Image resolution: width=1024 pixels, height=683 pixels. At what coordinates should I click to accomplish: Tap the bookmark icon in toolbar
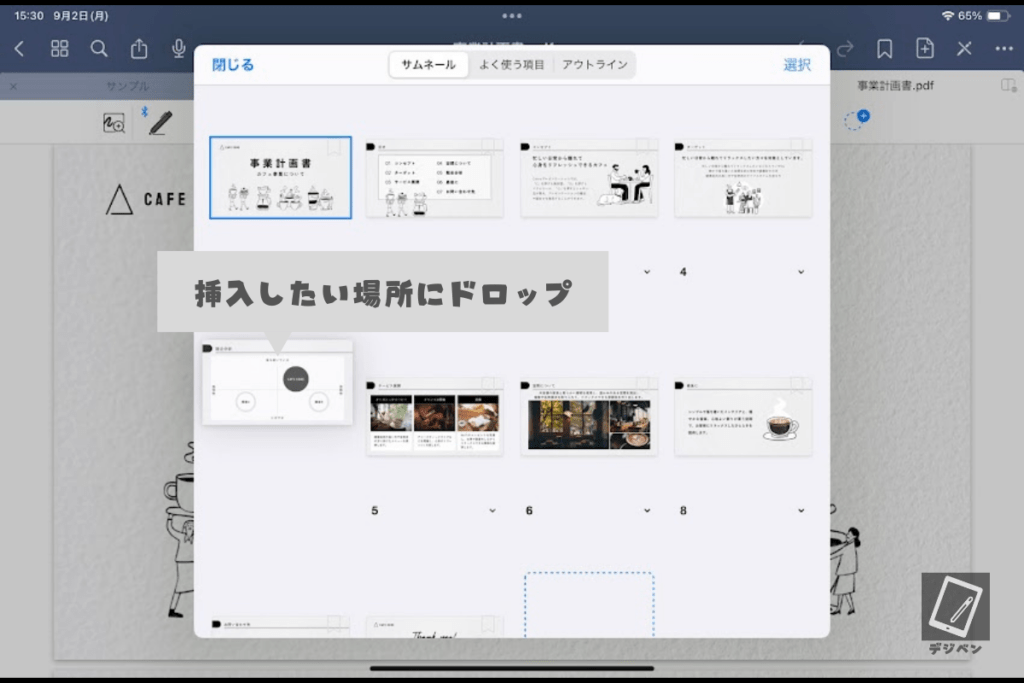tap(885, 48)
